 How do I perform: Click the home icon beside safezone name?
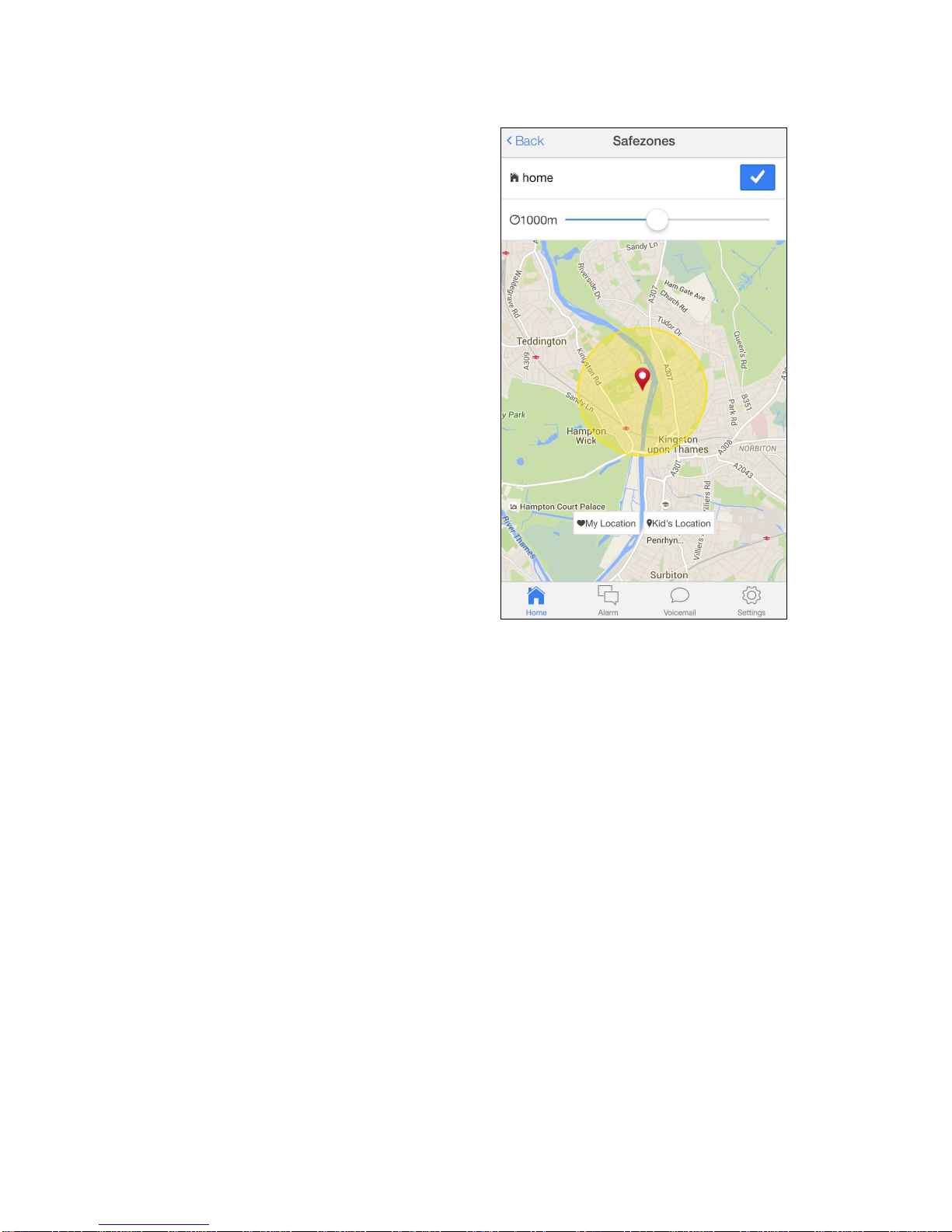click(514, 178)
